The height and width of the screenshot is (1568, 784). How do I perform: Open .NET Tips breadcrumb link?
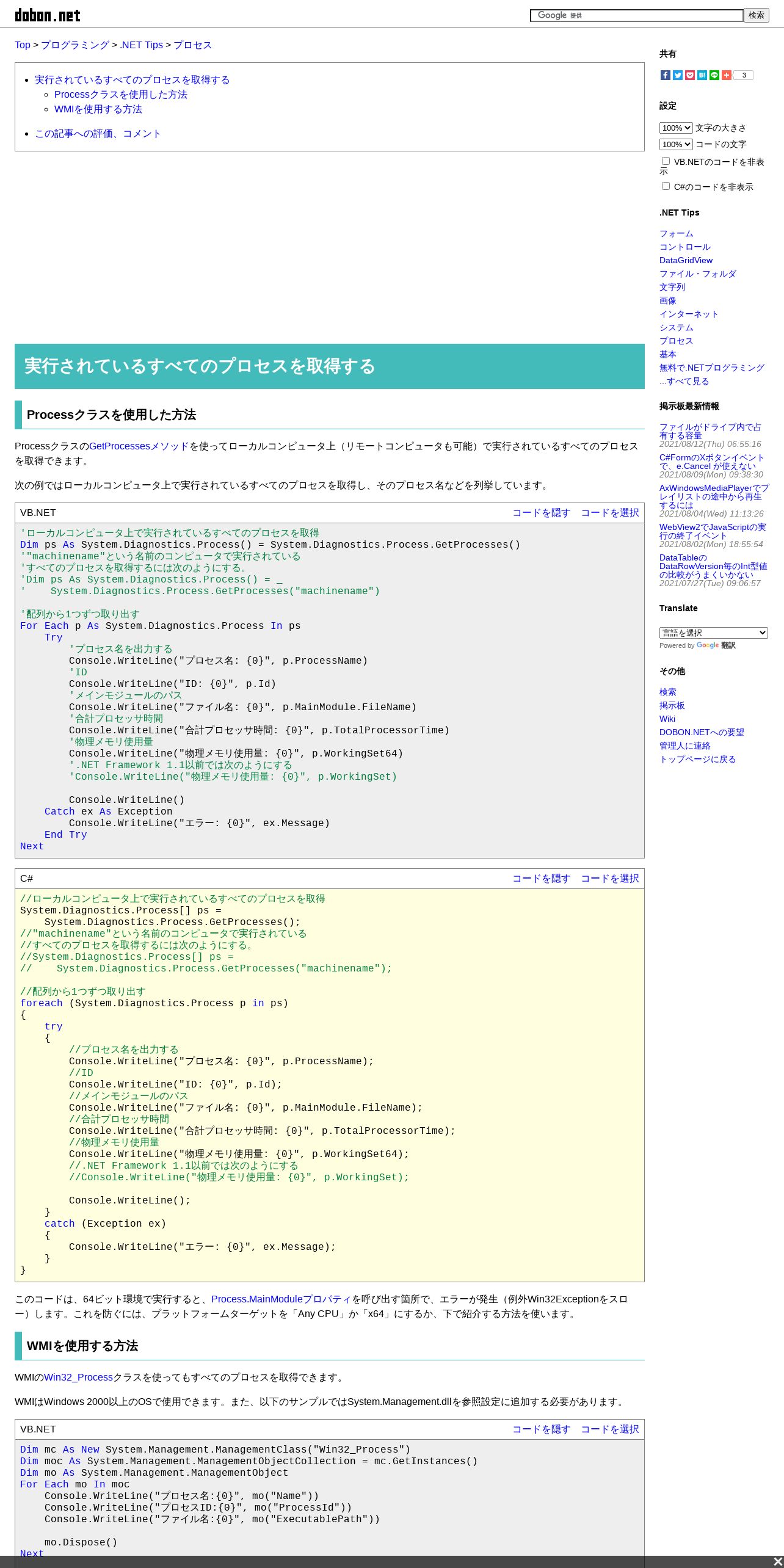pyautogui.click(x=142, y=45)
